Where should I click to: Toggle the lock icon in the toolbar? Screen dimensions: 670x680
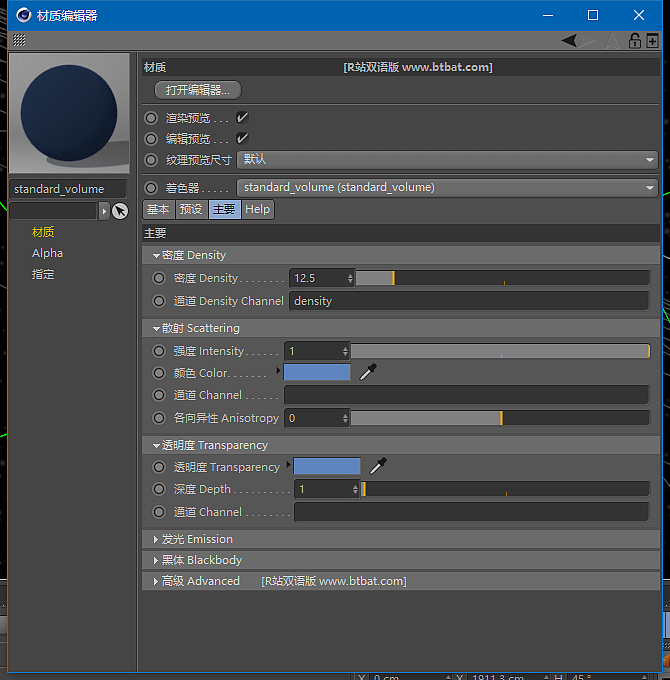coord(635,40)
